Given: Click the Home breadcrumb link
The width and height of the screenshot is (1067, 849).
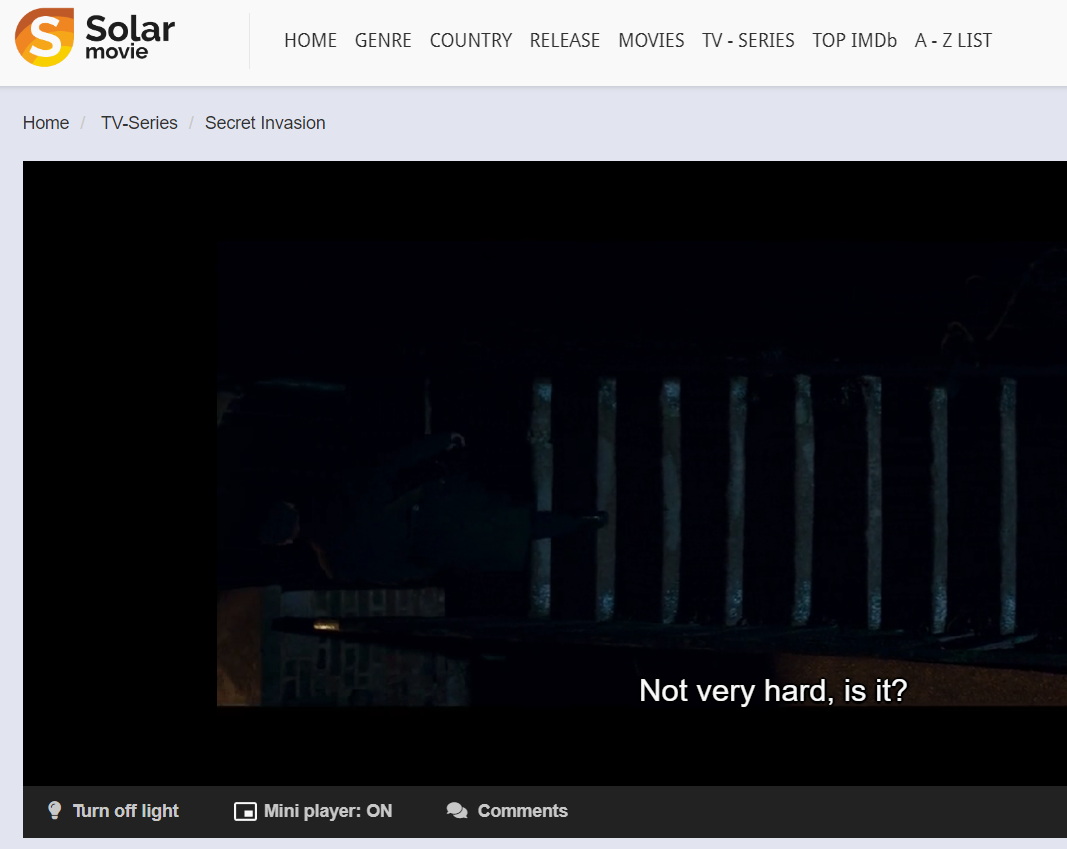Looking at the screenshot, I should click(x=46, y=123).
